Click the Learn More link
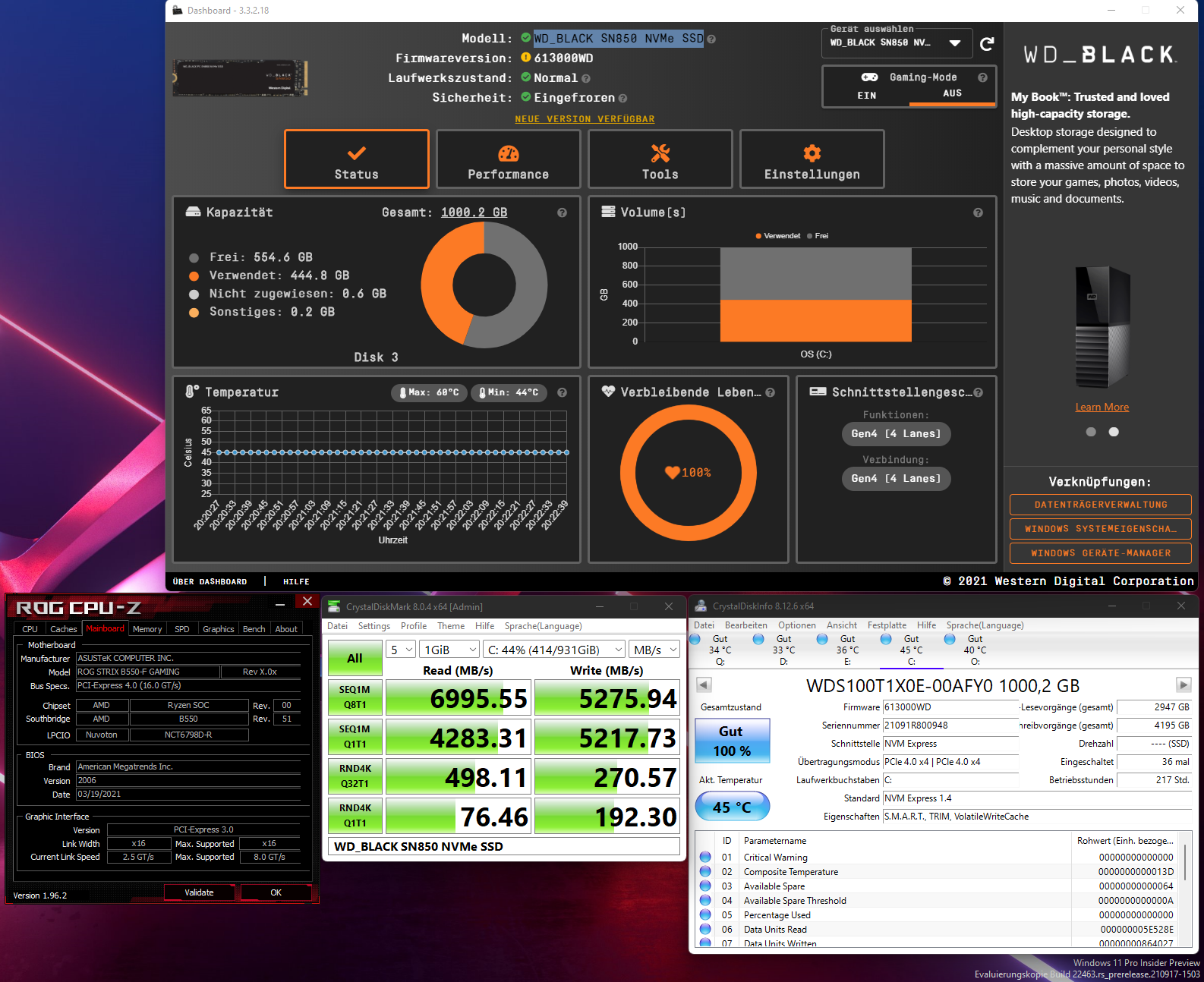The height and width of the screenshot is (982, 1204). click(x=1102, y=408)
